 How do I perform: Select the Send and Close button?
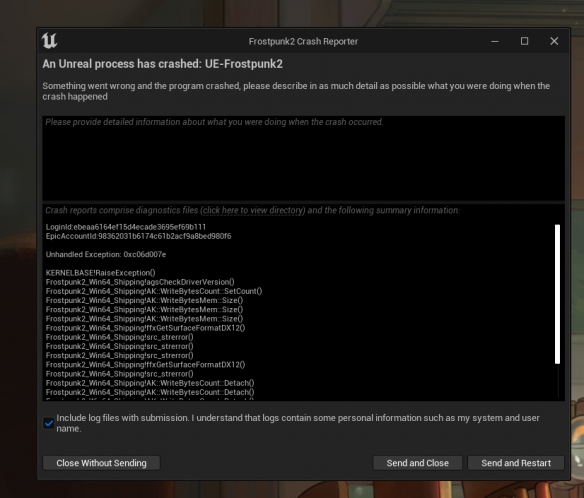coord(418,463)
